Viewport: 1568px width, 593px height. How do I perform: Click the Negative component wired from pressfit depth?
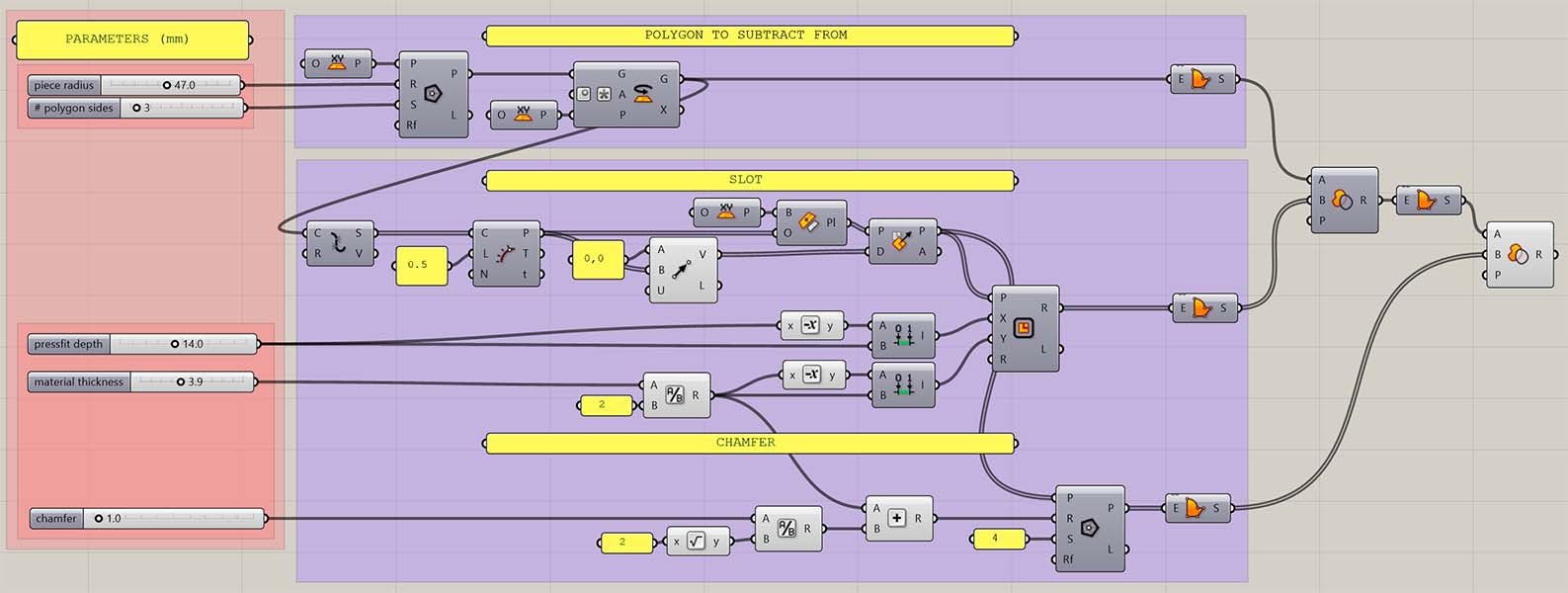pos(812,325)
